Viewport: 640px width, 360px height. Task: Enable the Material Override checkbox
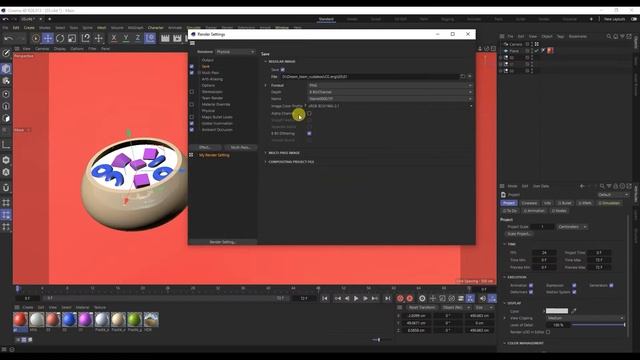pyautogui.click(x=192, y=104)
